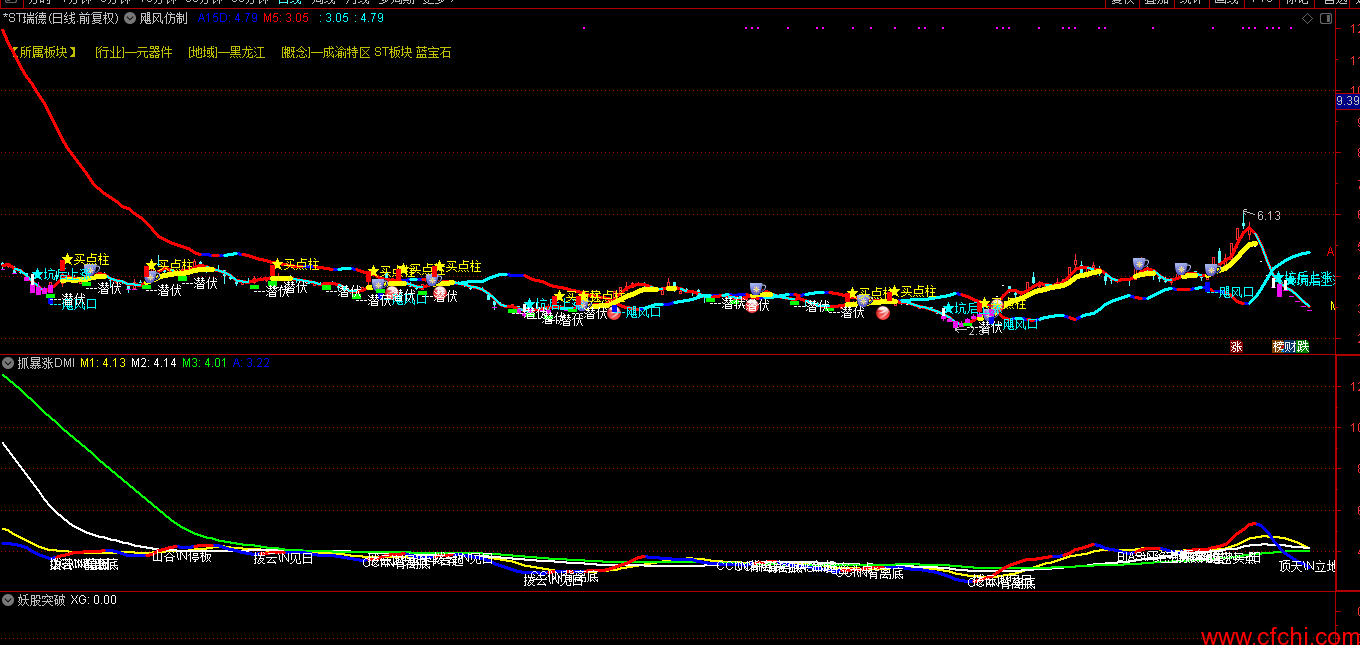This screenshot has height=645, width=1360.
Task: Click the 山谷\N停板 label in DMI panel
Action: (182, 557)
